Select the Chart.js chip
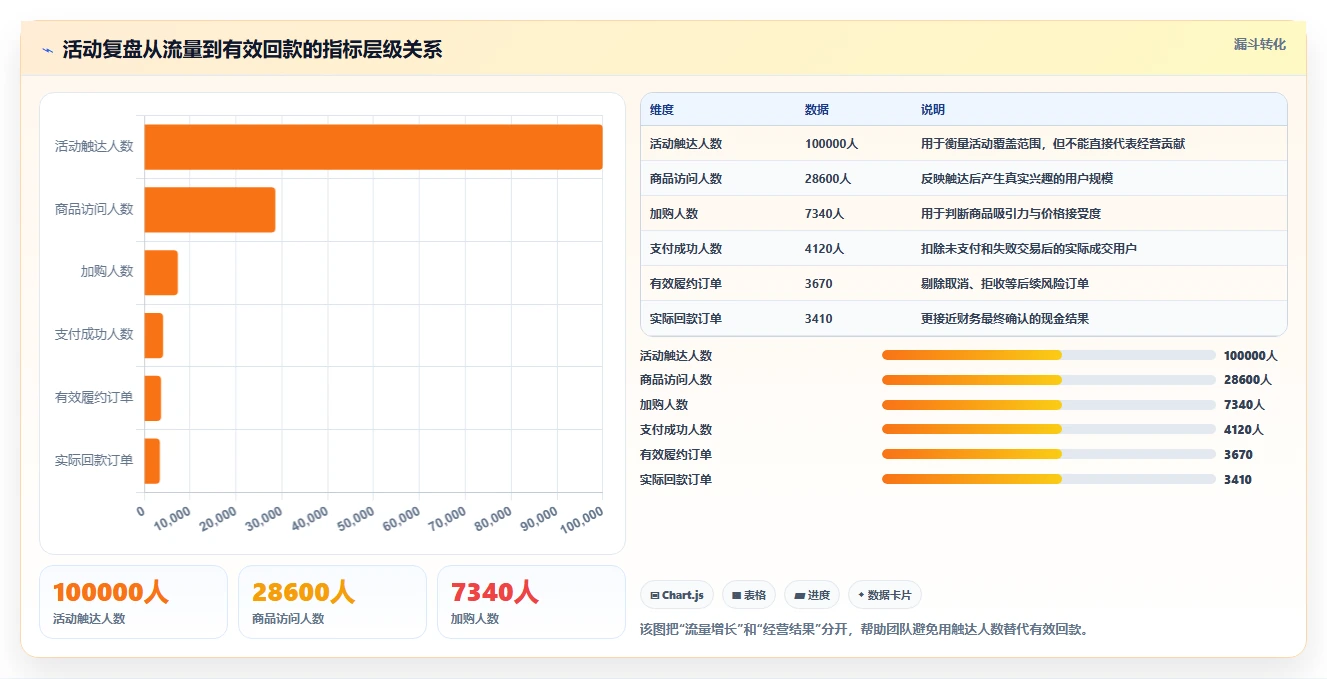Viewport: 1327px width, 679px height. coord(677,595)
